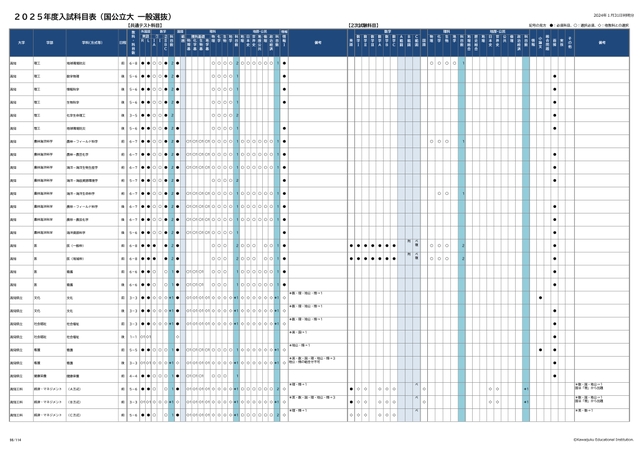
Task: Select the 医（地域枠） department cell
Action: 76,257
